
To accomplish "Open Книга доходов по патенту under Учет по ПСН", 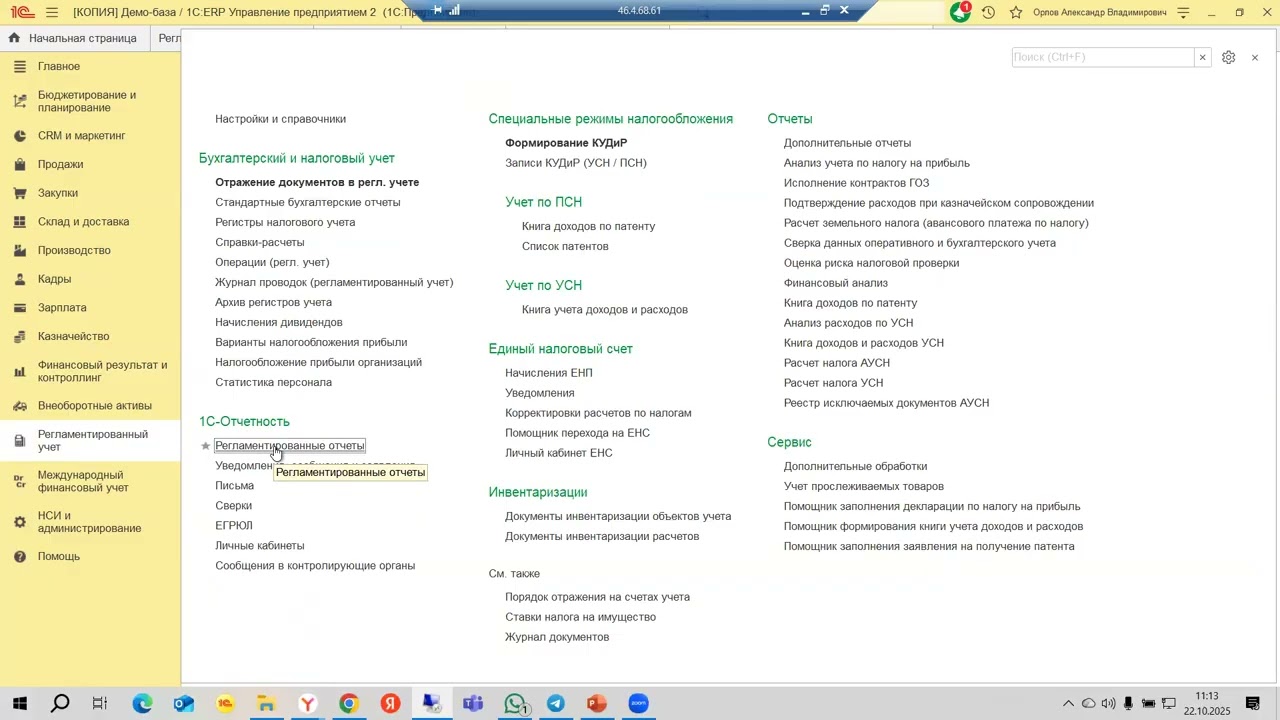I will point(588,226).
